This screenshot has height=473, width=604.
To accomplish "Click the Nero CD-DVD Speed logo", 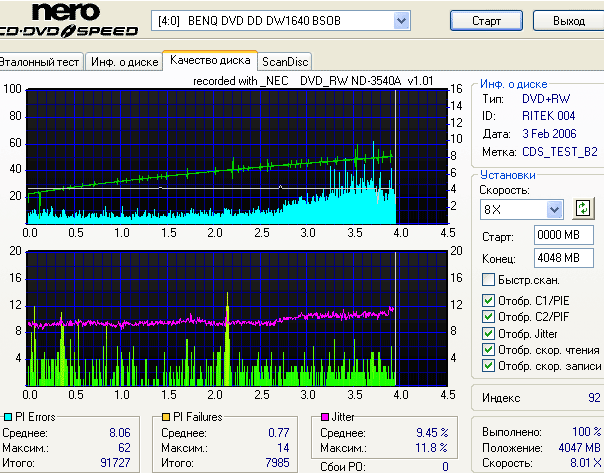I will click(x=67, y=20).
